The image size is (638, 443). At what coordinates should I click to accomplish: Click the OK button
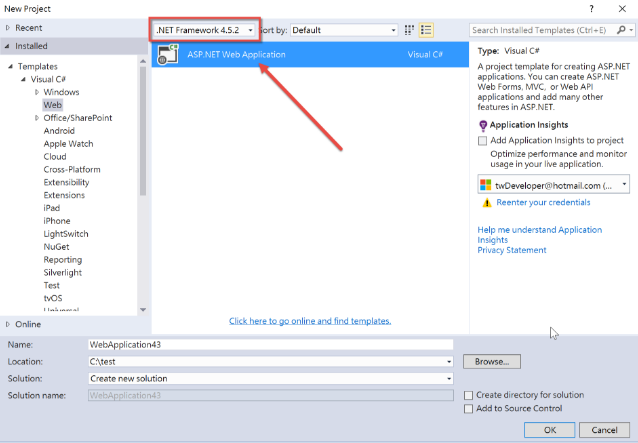(550, 430)
